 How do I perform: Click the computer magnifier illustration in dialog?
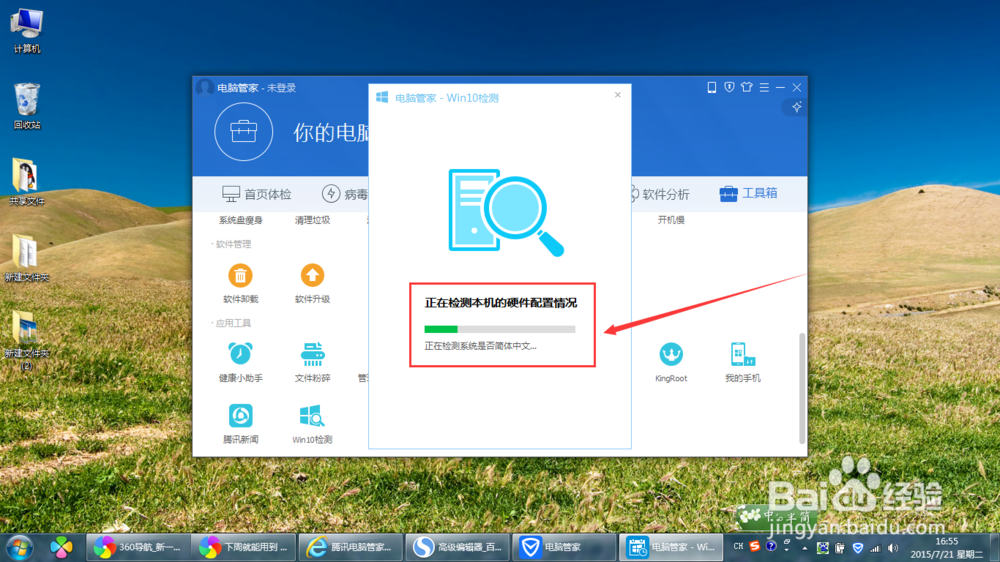(506, 212)
